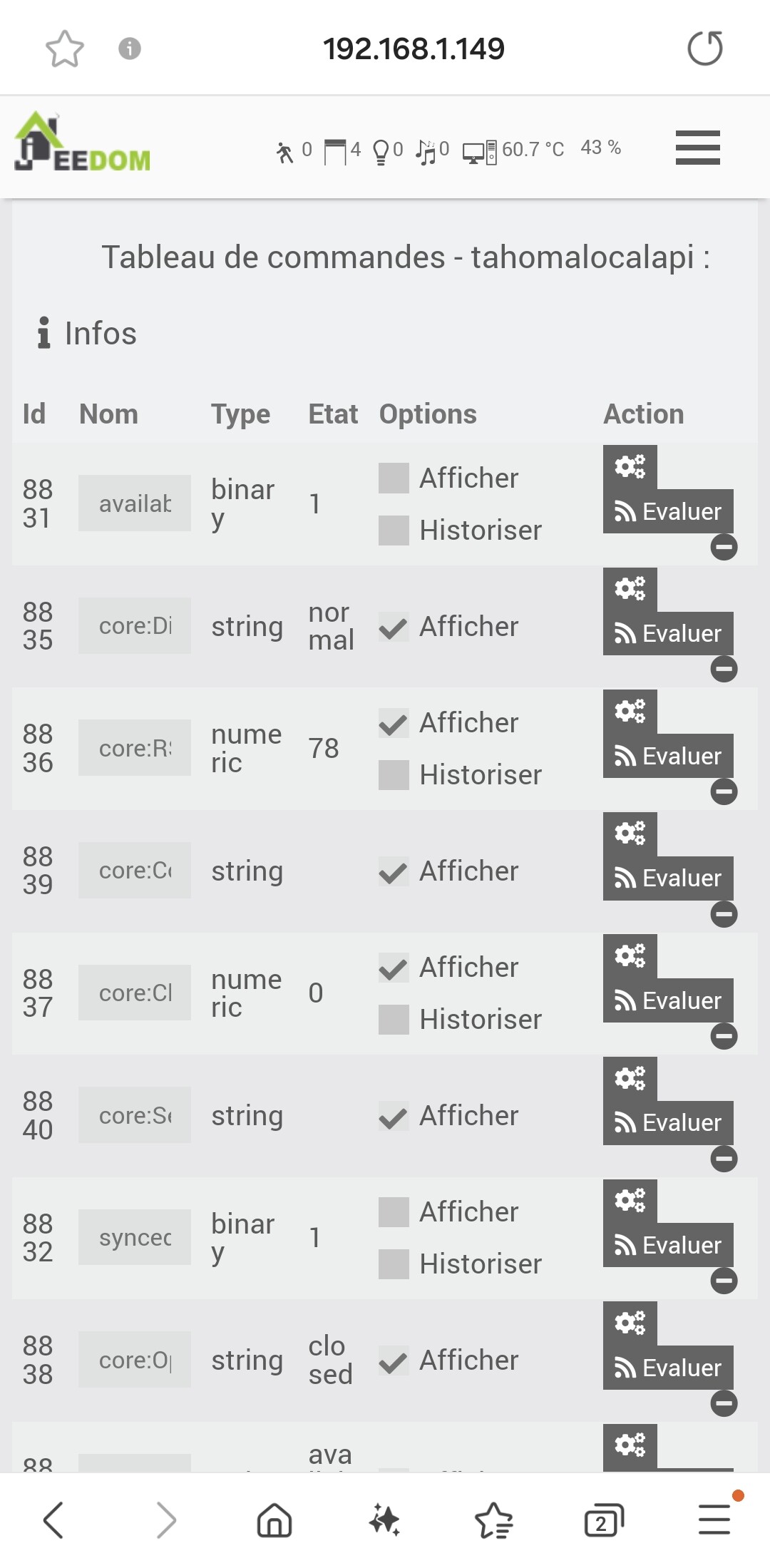Click the Jeedom logo
This screenshot has height=1568, width=770.
pos(82,142)
